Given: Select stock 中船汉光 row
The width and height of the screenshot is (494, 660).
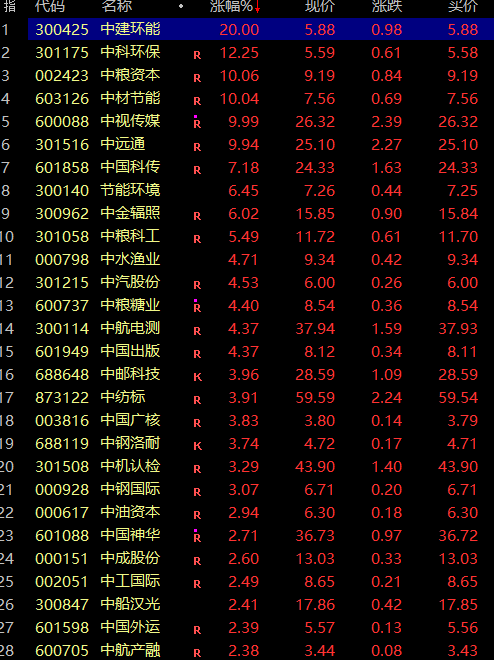Looking at the screenshot, I should click(247, 604).
